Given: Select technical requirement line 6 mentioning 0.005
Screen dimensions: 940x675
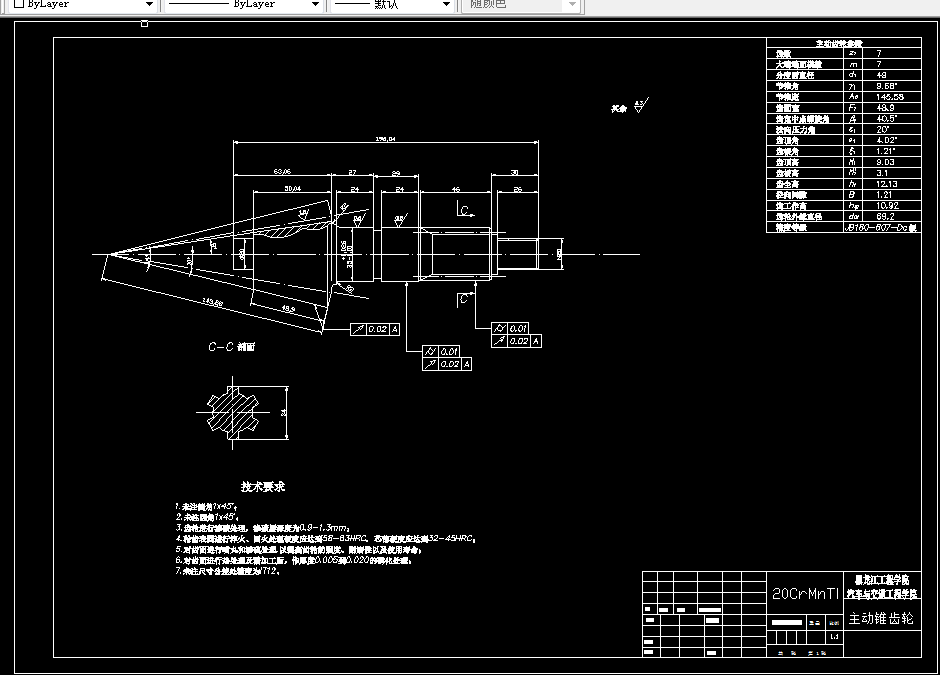Looking at the screenshot, I should [293, 560].
